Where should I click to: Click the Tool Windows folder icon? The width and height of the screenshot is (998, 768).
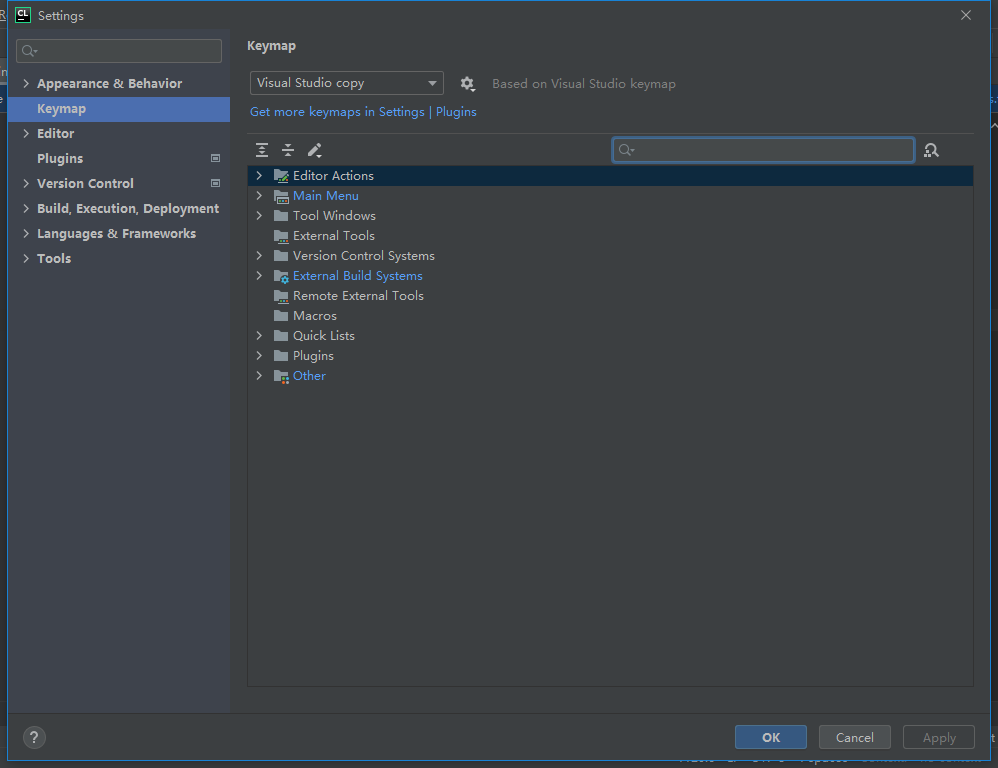pyautogui.click(x=281, y=216)
